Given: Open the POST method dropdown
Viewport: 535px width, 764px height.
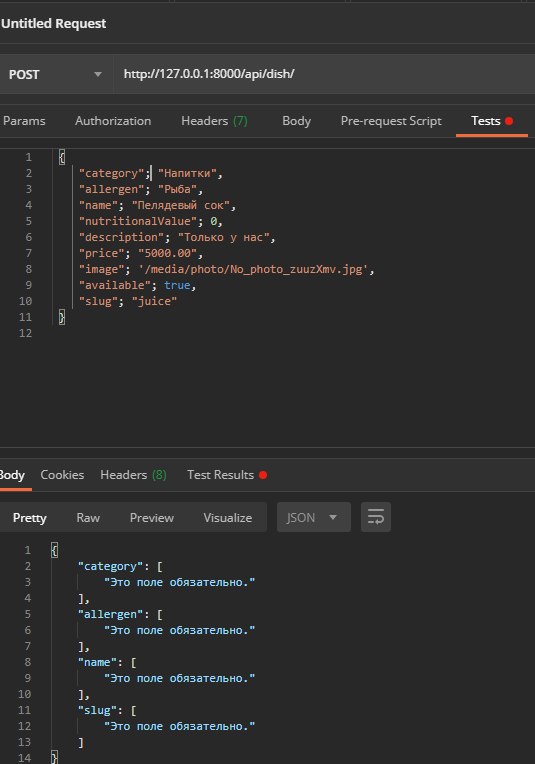Looking at the screenshot, I should [56, 75].
